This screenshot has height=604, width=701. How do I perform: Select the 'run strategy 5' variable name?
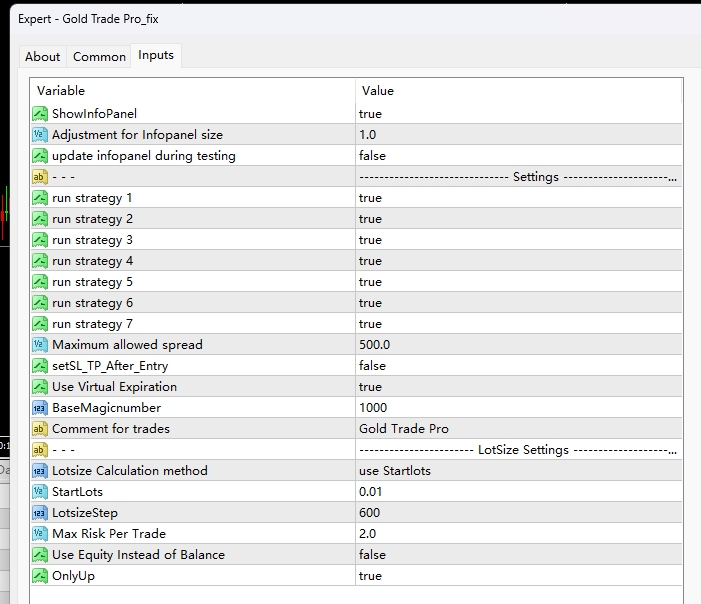click(x=93, y=282)
